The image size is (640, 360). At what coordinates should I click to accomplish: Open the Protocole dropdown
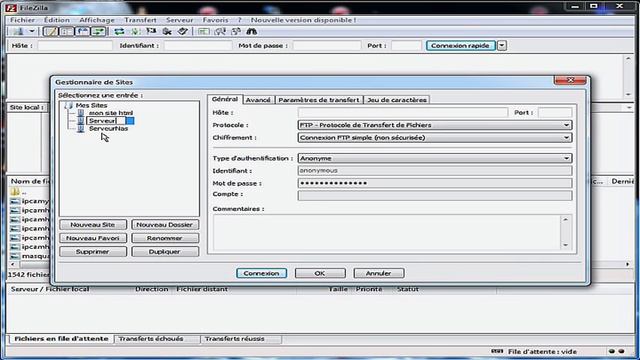(435, 125)
